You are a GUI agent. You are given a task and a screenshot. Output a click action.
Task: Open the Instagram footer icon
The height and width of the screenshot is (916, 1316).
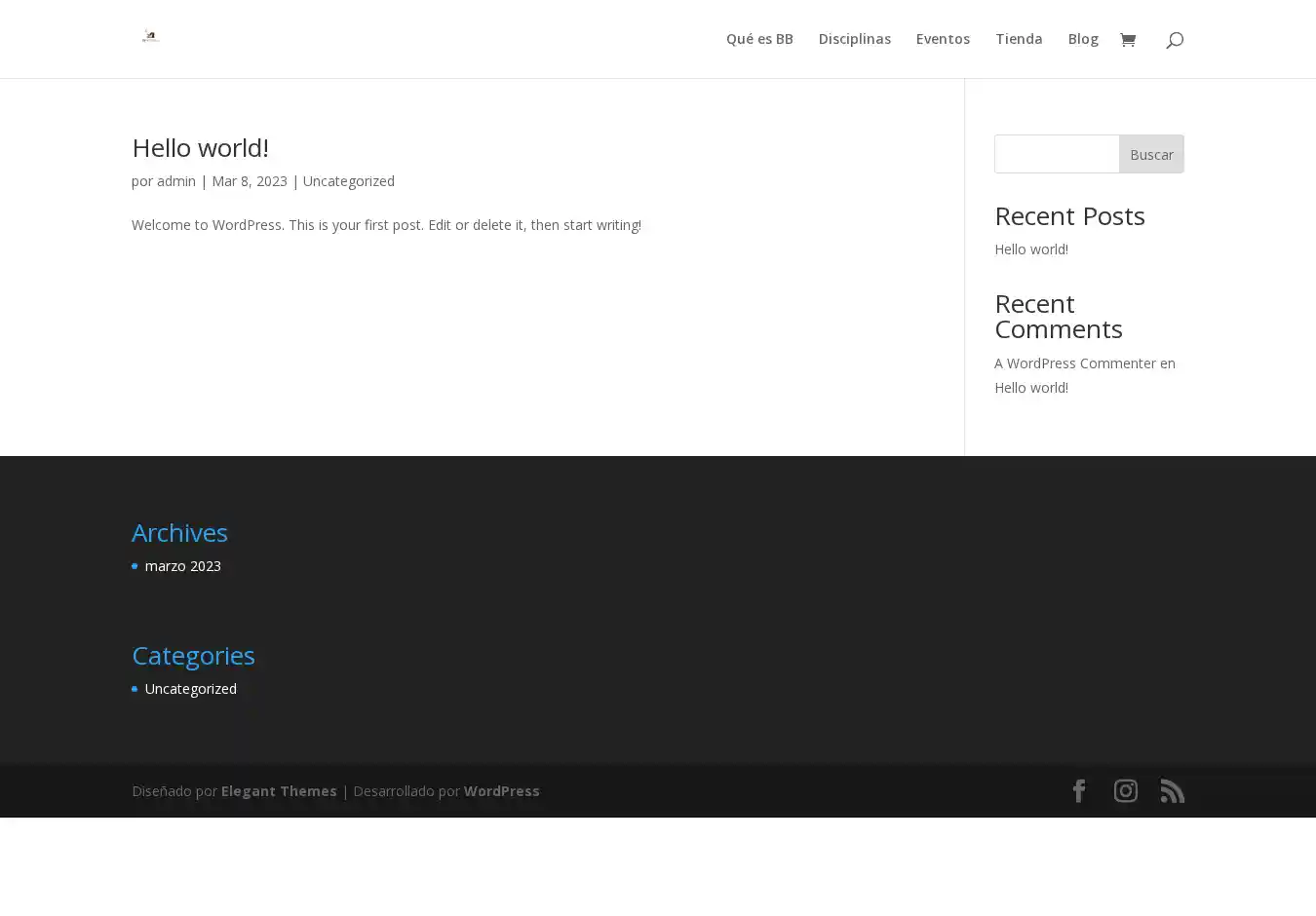[1125, 791]
